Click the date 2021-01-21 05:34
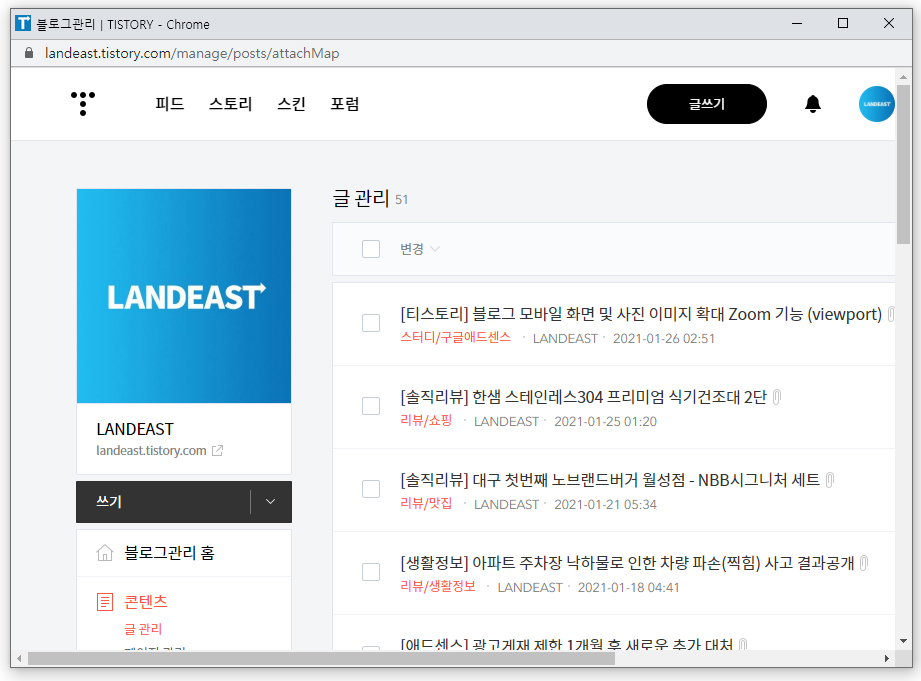The height and width of the screenshot is (681, 921). tap(605, 504)
